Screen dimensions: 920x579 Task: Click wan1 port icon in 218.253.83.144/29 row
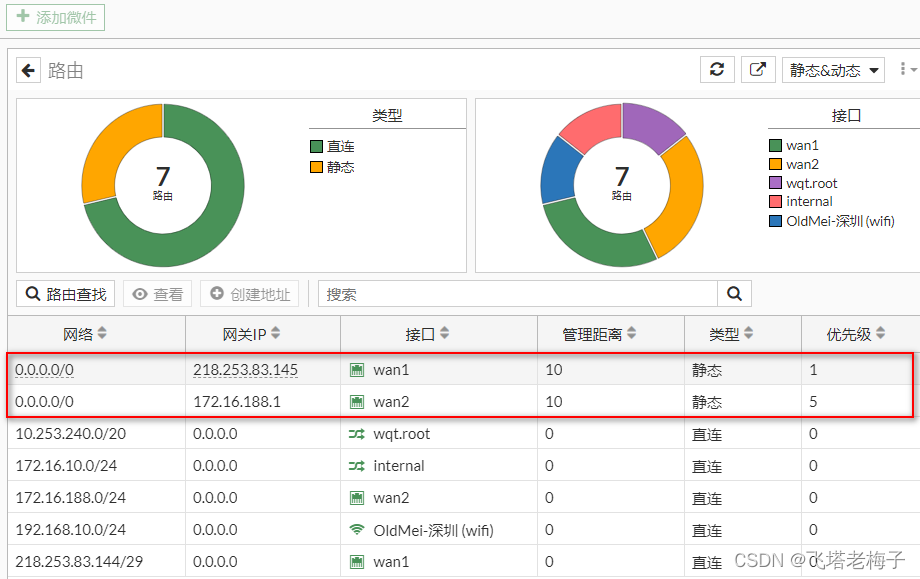coord(357,562)
